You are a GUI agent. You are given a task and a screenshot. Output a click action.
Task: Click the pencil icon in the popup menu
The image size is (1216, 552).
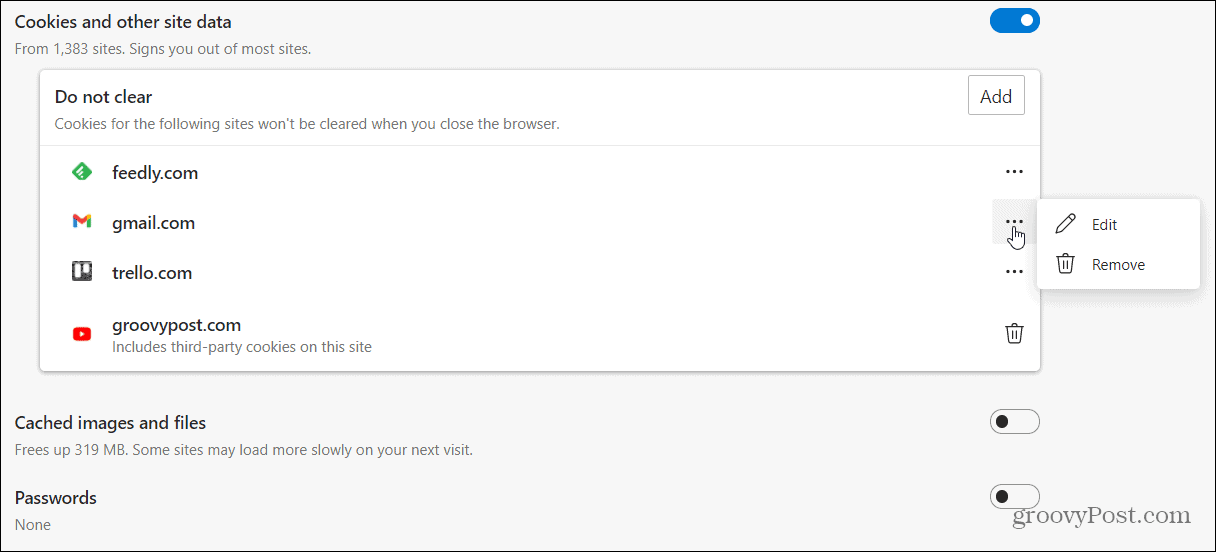[1066, 224]
